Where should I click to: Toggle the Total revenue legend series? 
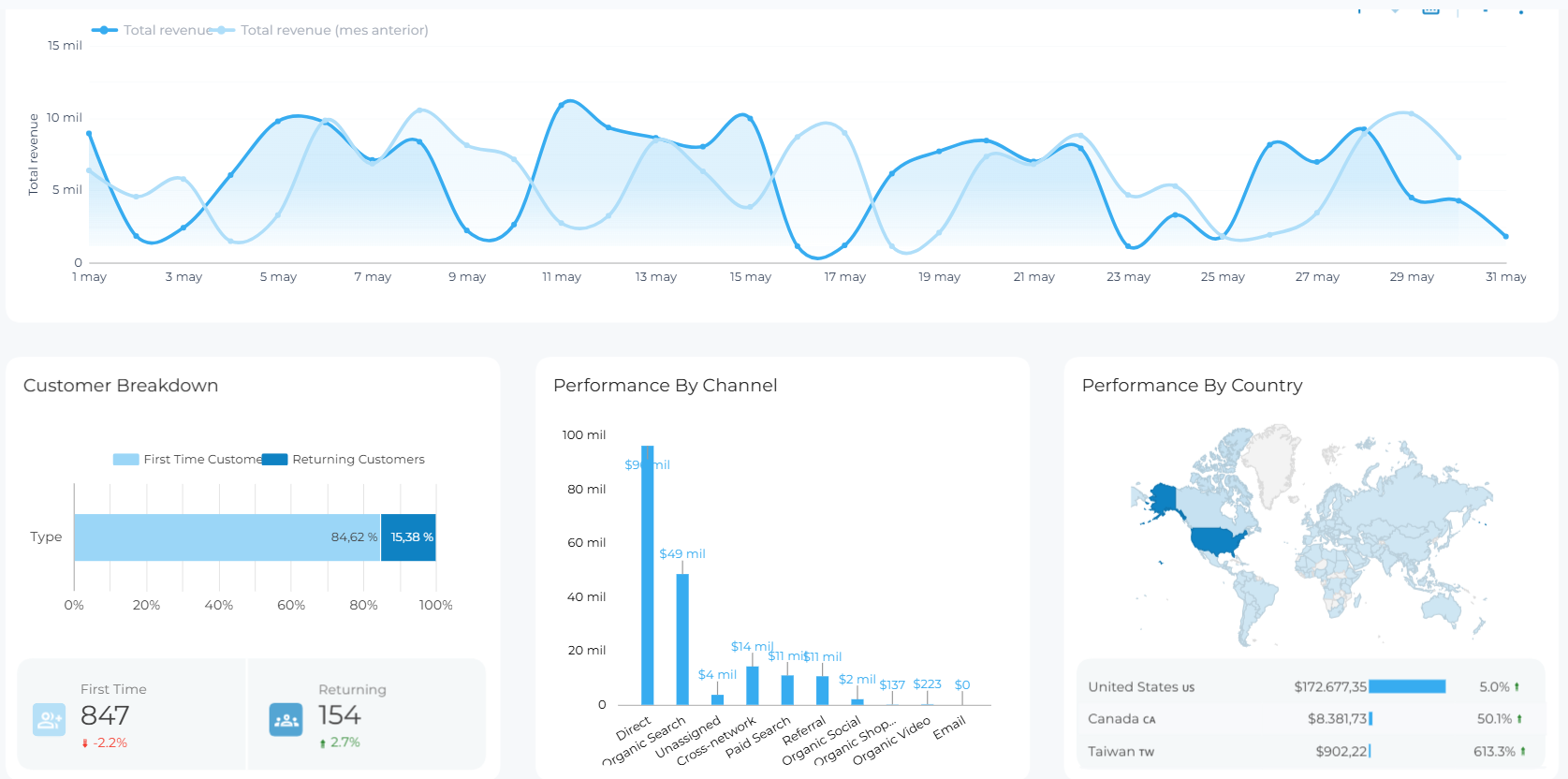pos(153,30)
